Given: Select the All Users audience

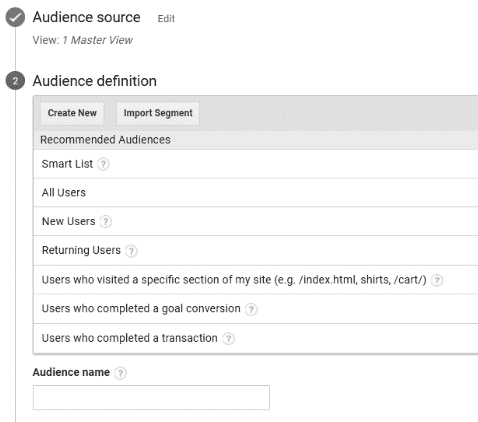Looking at the screenshot, I should [x=256, y=193].
